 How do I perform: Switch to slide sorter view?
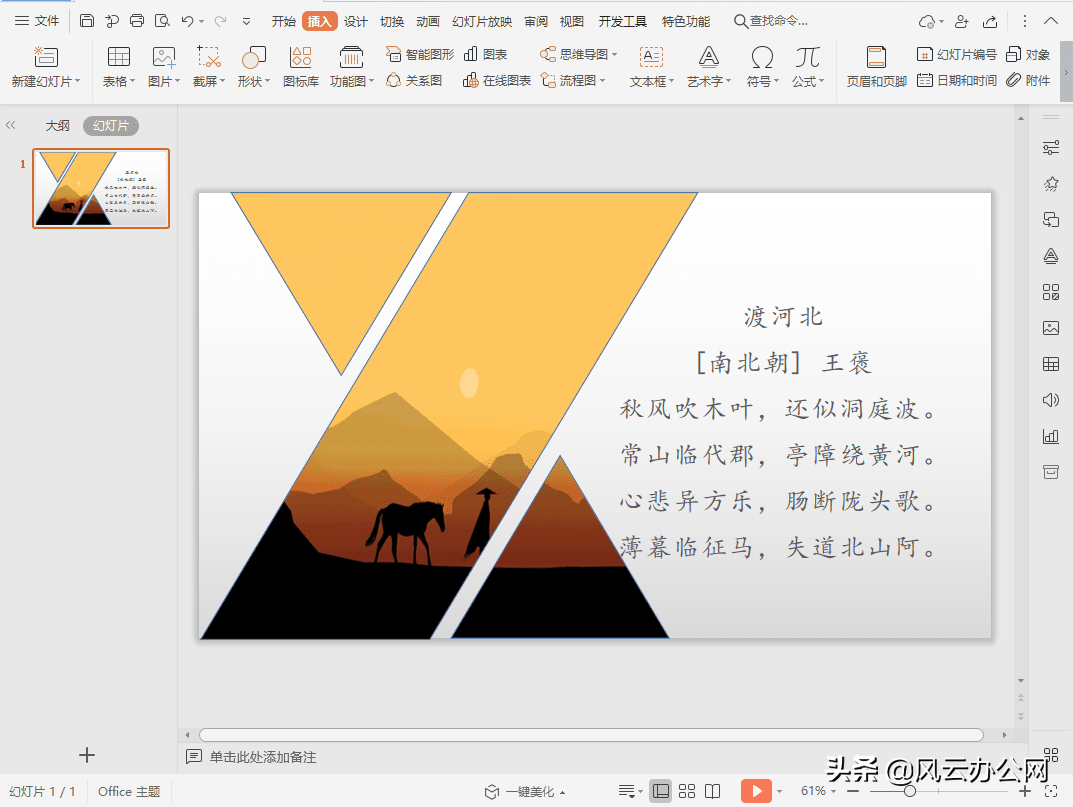tap(688, 790)
